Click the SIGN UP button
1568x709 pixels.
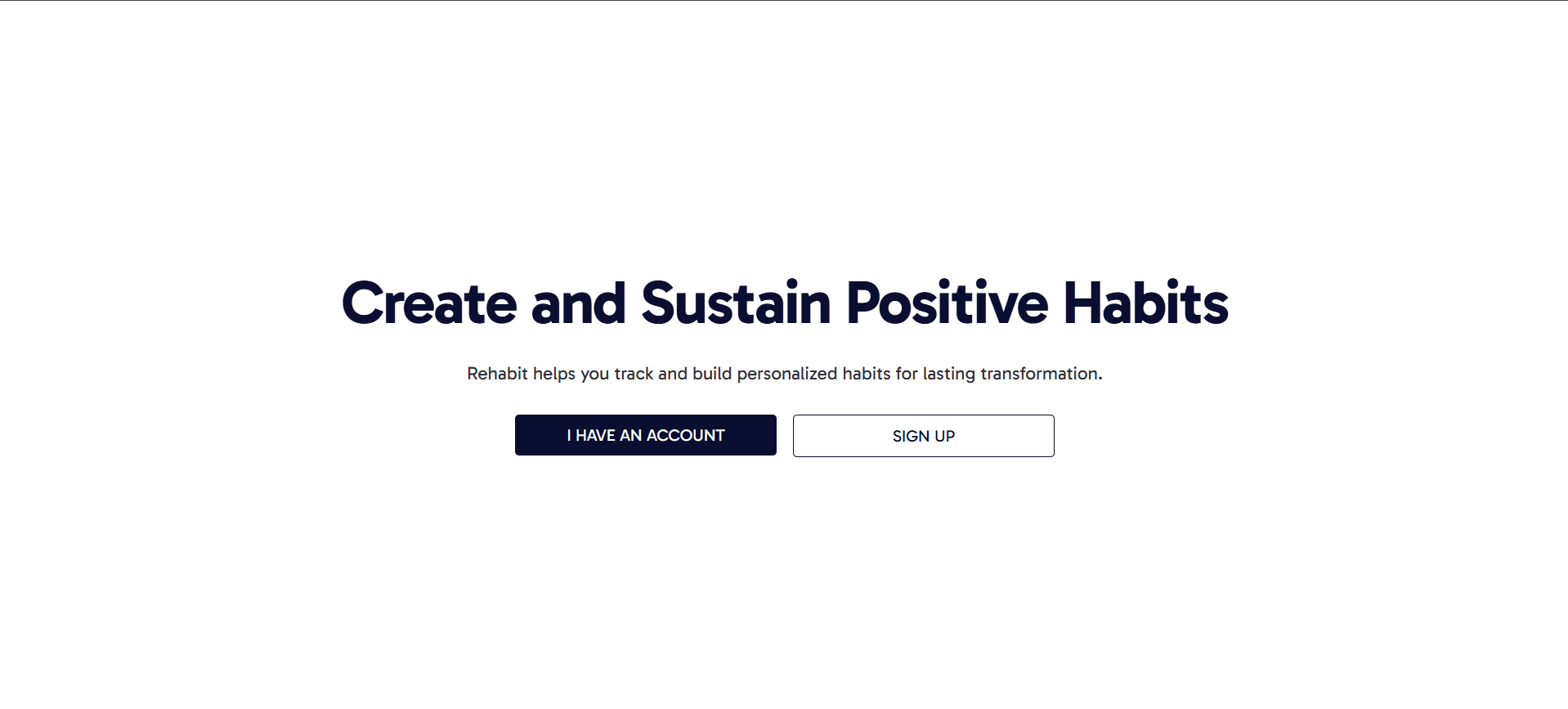[923, 436]
